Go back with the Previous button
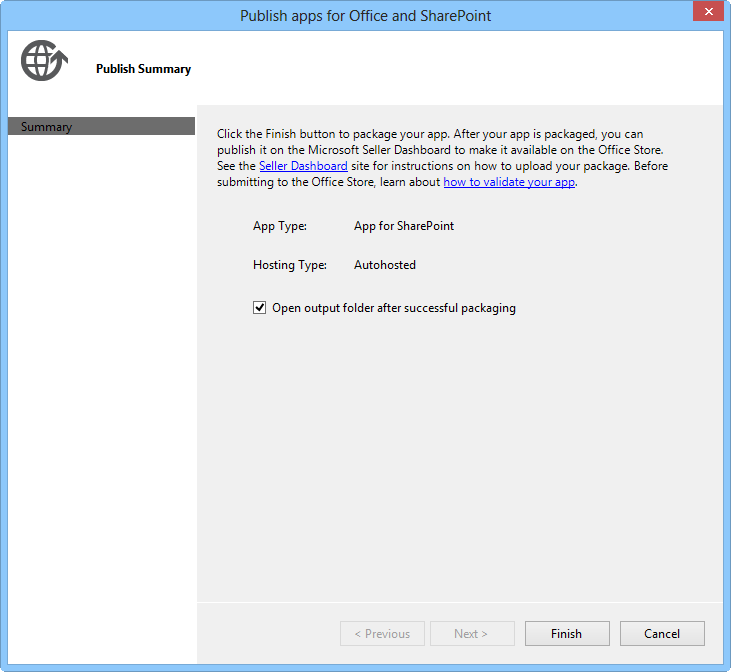The width and height of the screenshot is (731, 672). pos(382,634)
